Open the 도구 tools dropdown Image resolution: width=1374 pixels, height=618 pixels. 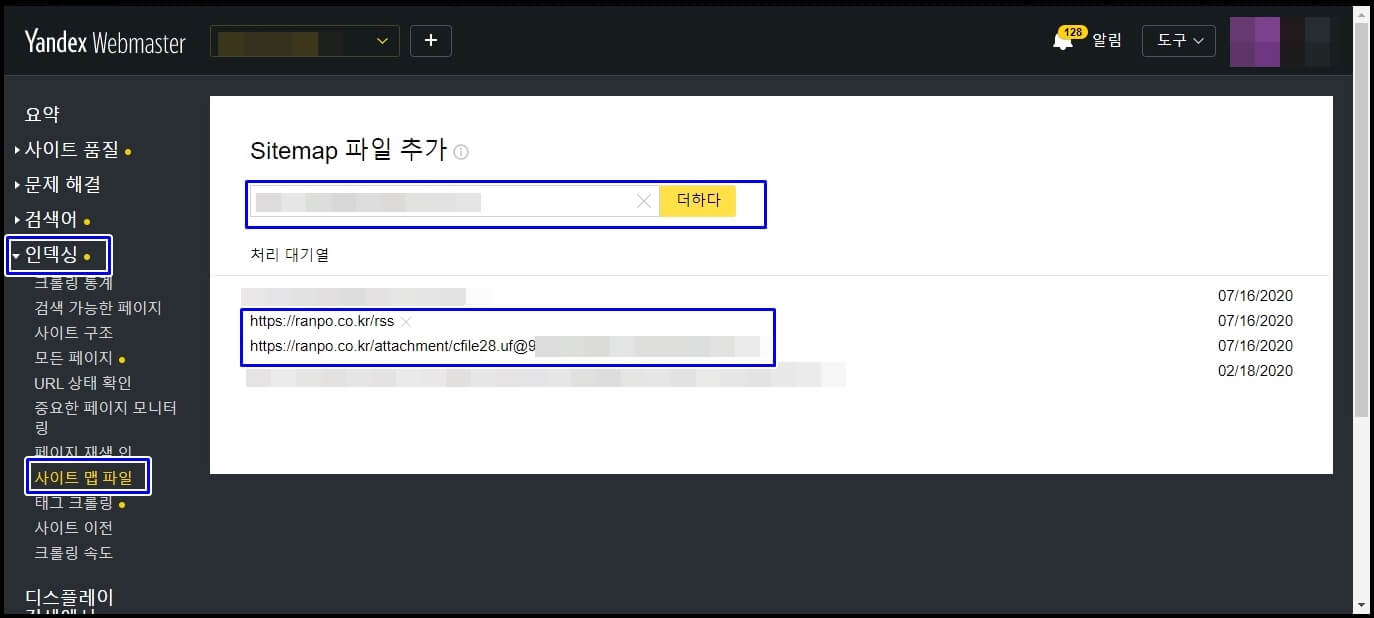point(1178,41)
